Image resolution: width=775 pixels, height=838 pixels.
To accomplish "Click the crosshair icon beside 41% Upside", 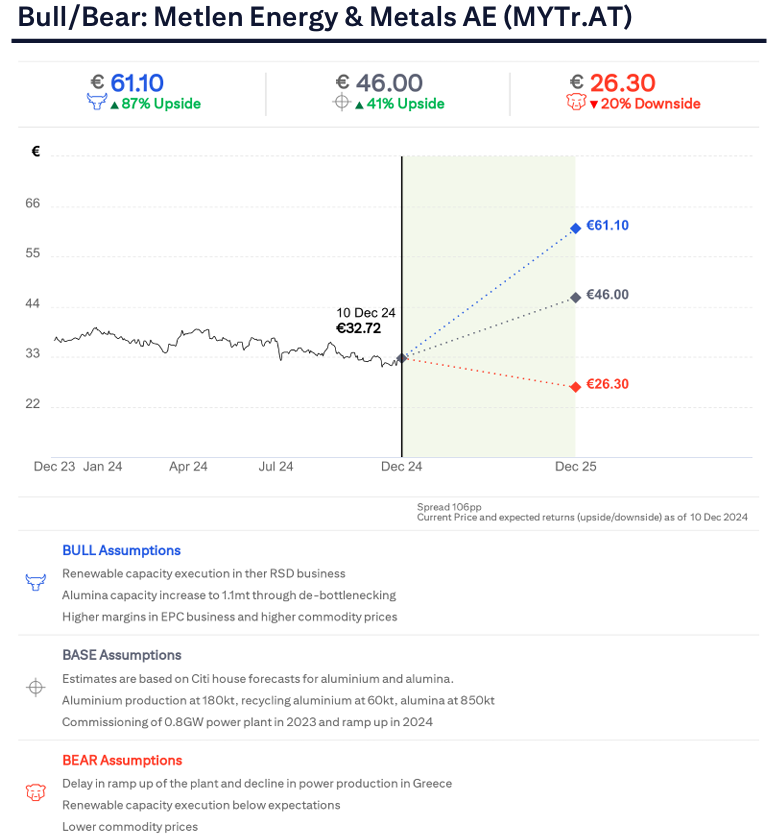I will click(342, 103).
